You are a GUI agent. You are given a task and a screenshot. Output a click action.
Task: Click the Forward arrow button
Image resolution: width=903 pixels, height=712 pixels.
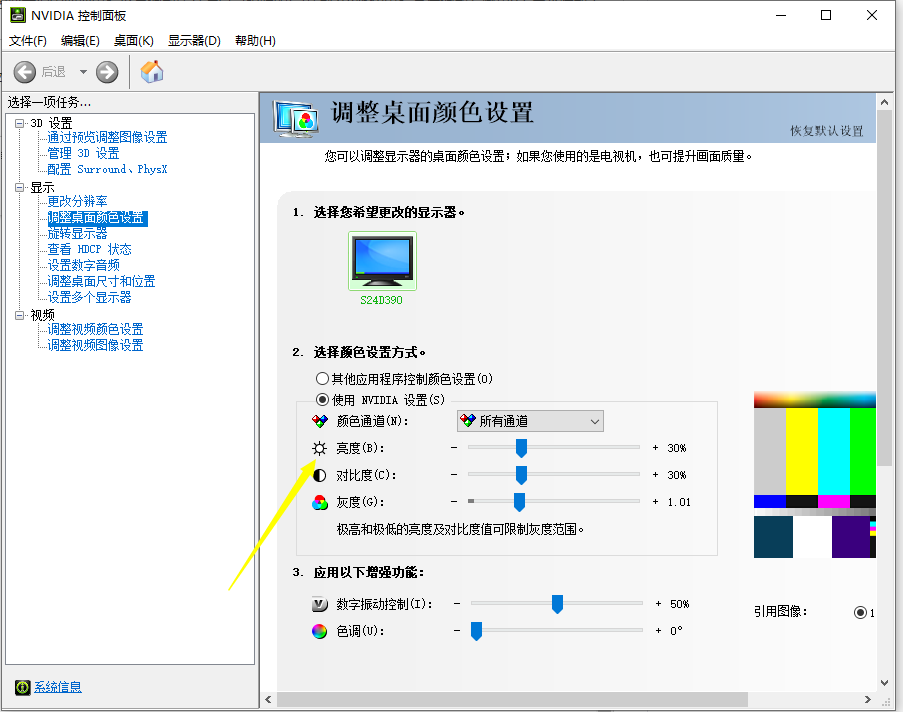[107, 72]
